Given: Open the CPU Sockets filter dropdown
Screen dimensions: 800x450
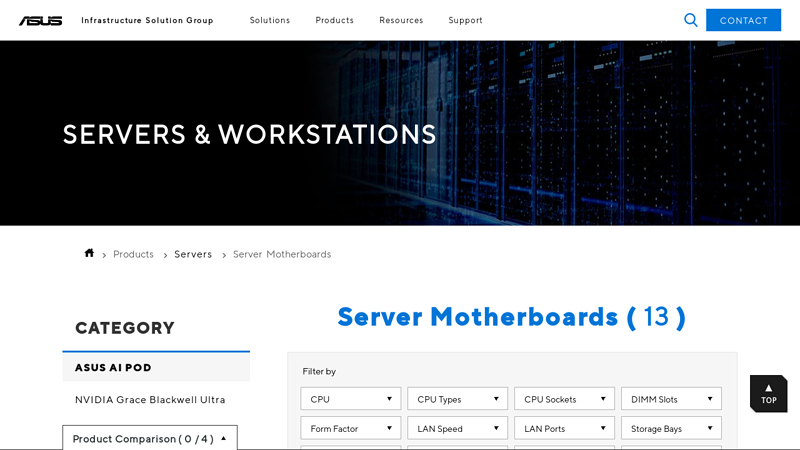Looking at the screenshot, I should click(x=564, y=399).
